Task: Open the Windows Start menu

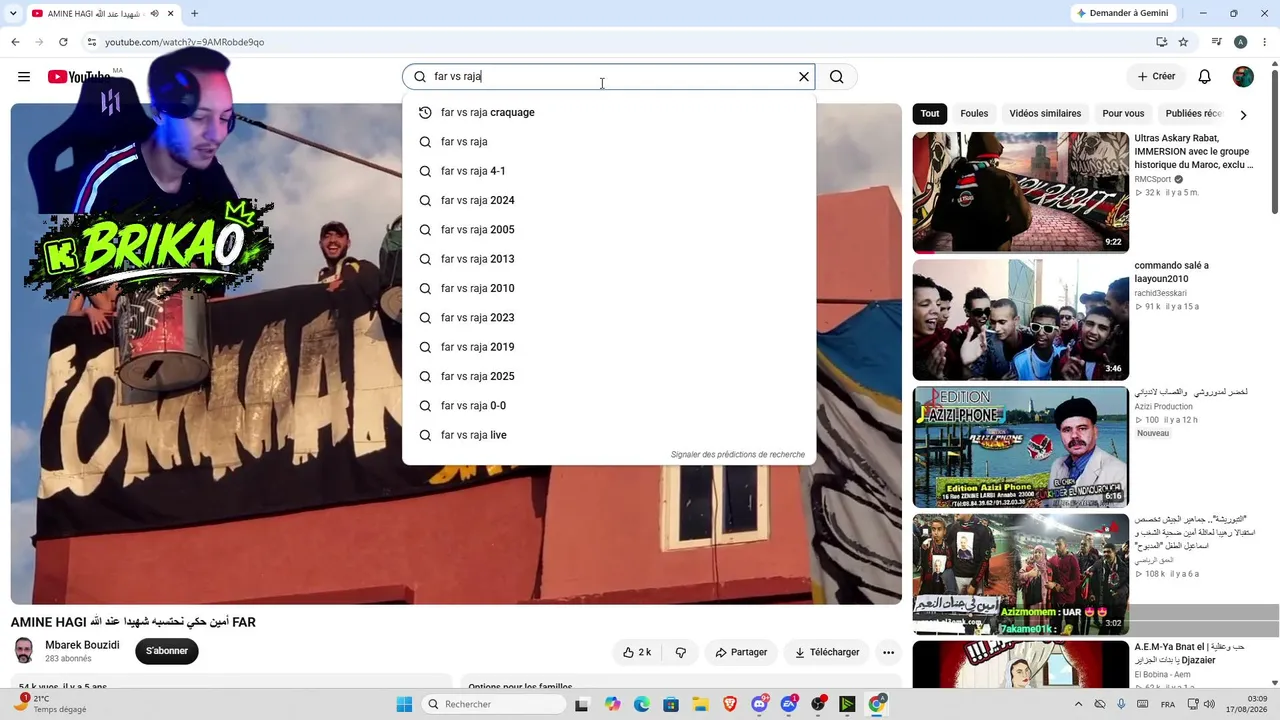Action: coord(404,704)
